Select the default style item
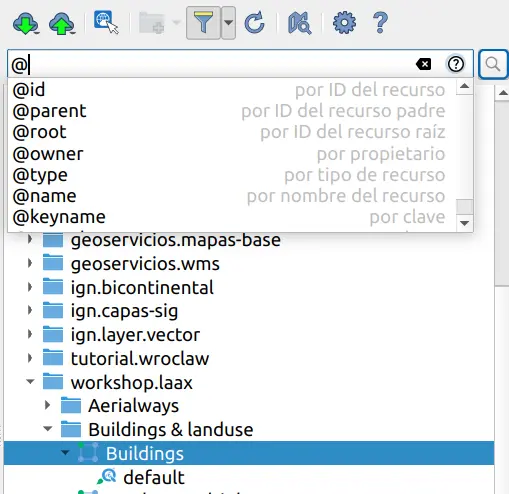Viewport: 509px width, 494px height. tap(154, 477)
